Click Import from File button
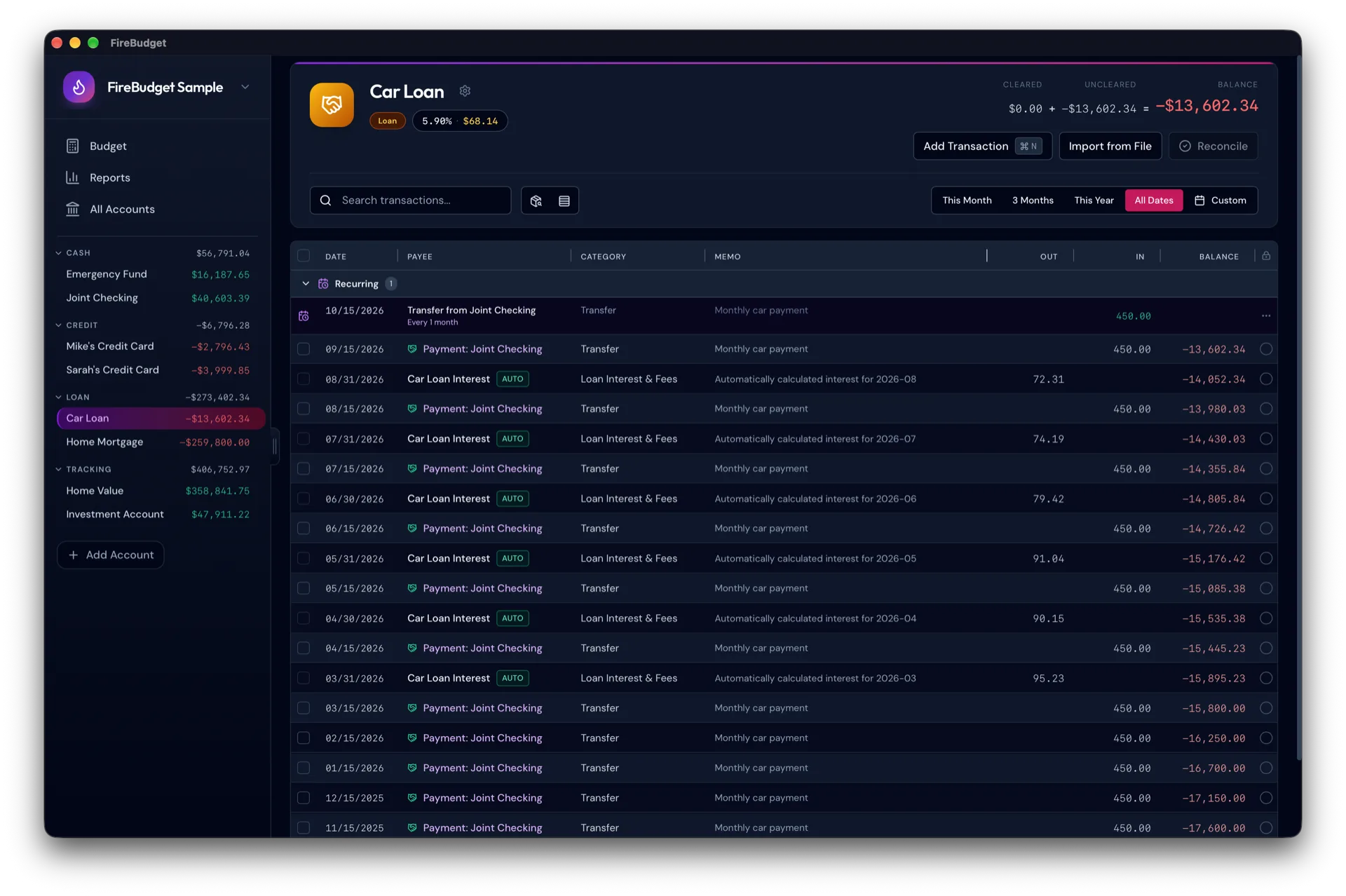This screenshot has height=896, width=1346. coord(1110,146)
